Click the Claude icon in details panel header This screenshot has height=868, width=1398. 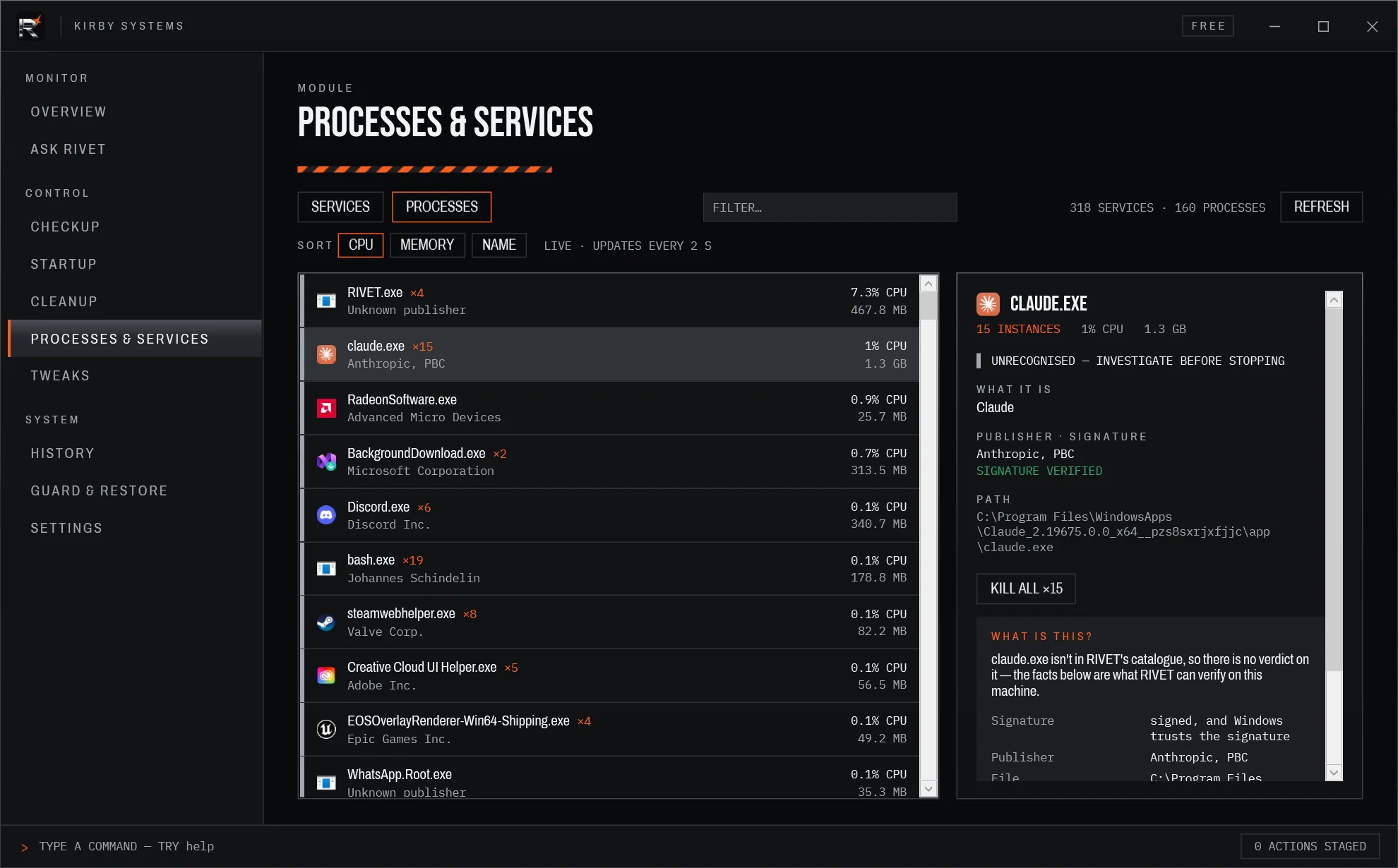tap(988, 304)
